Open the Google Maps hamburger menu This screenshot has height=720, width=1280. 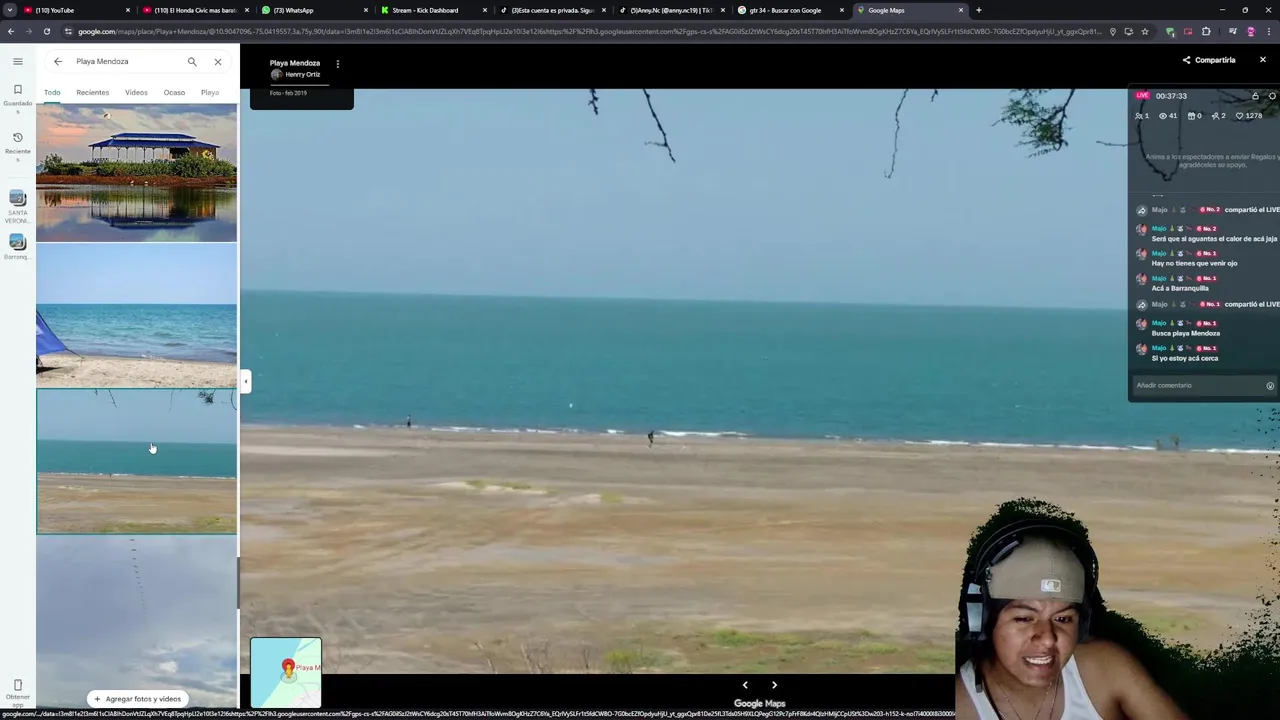click(x=17, y=62)
